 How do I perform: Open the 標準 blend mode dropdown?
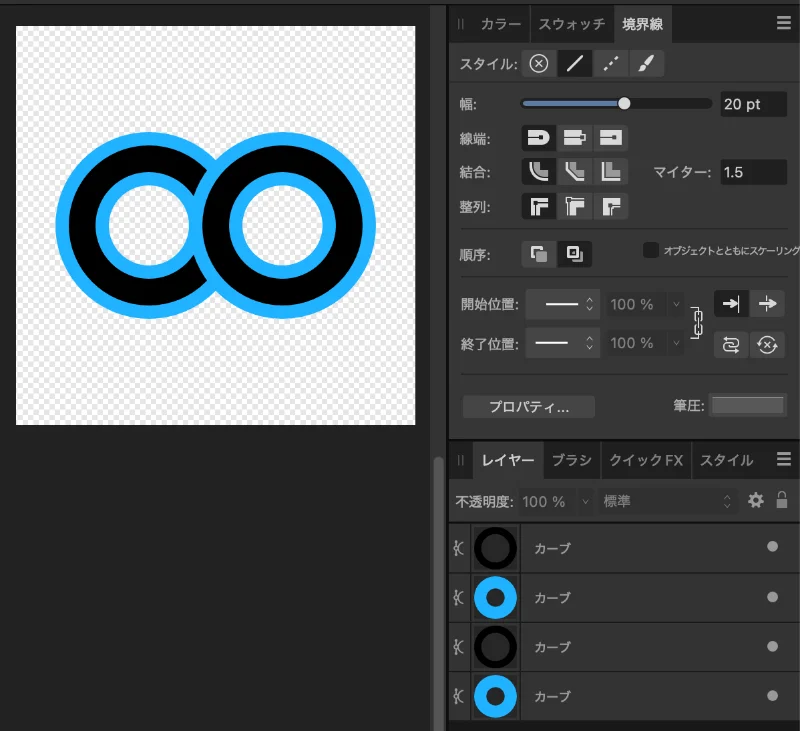pyautogui.click(x=667, y=501)
